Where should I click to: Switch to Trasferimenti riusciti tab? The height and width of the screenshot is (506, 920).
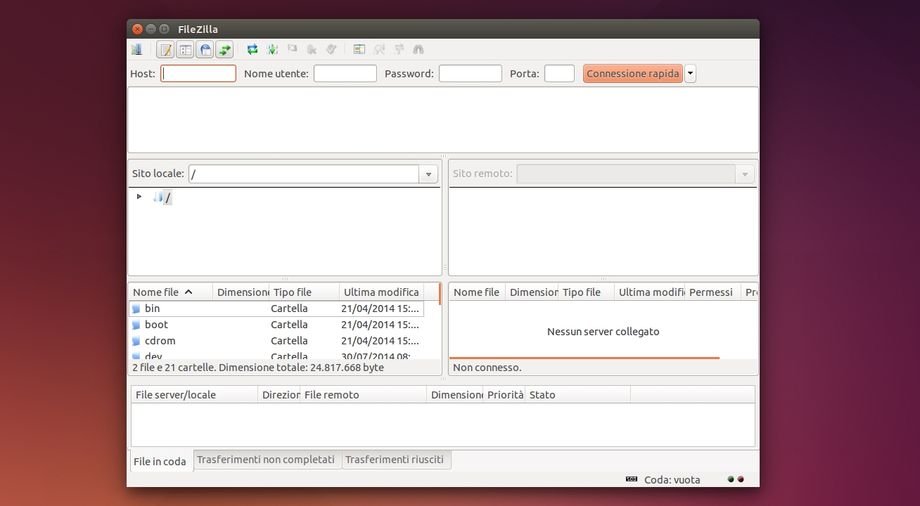coord(395,460)
